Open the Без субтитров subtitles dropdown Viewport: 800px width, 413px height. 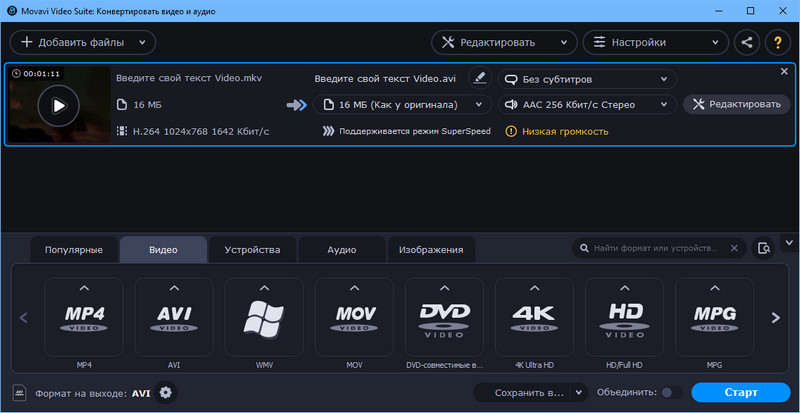587,79
